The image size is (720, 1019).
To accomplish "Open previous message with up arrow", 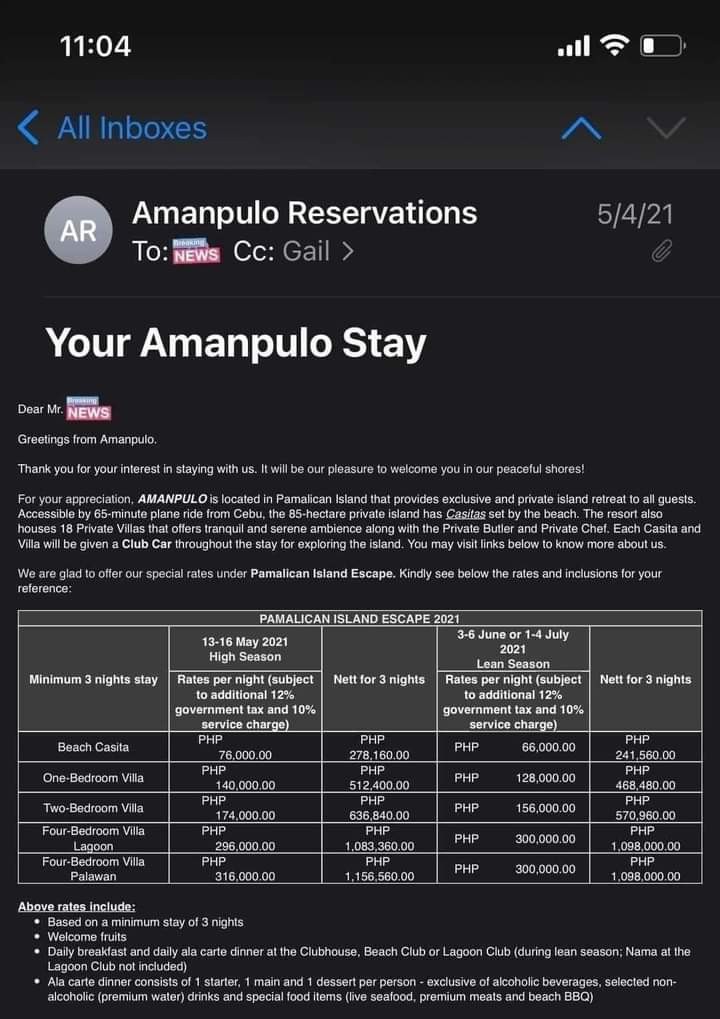I will click(581, 129).
